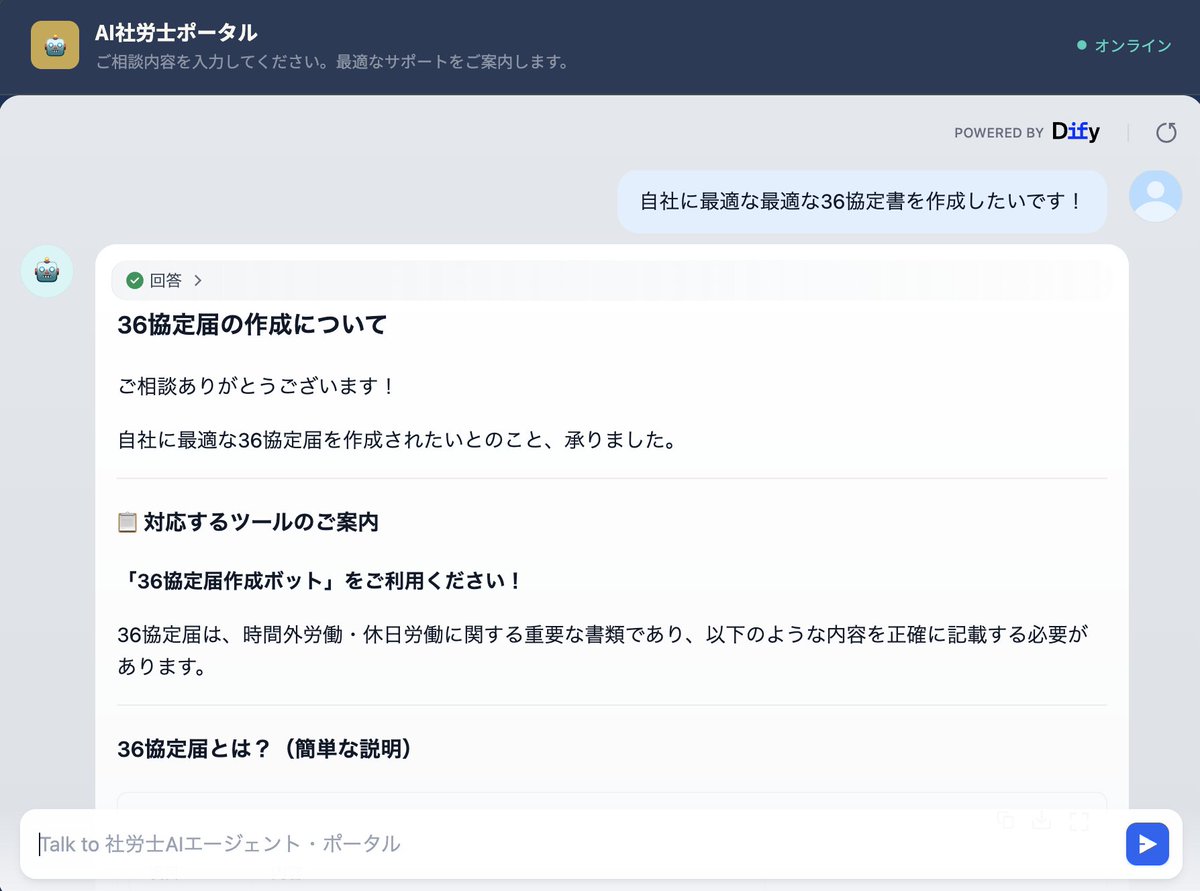Click the header subtitle ご相談内容を入力してください
1200x891 pixels.
pos(332,62)
